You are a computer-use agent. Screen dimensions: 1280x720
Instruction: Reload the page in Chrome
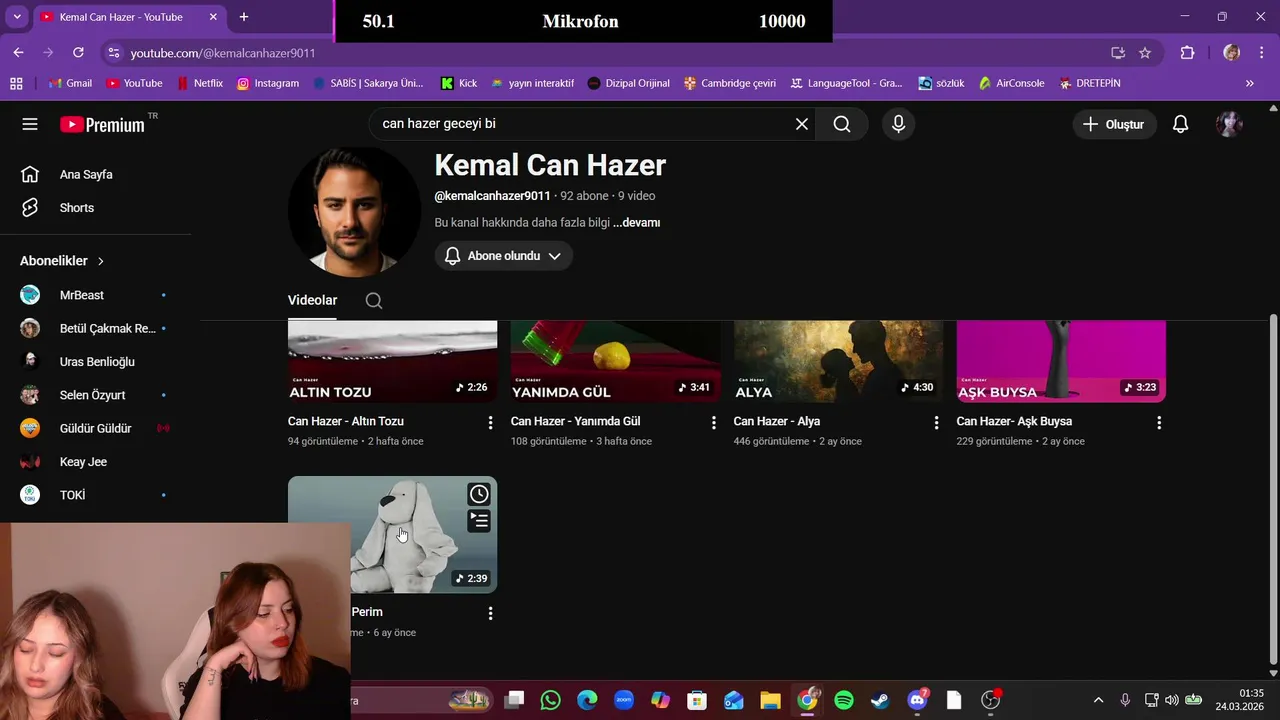(78, 52)
